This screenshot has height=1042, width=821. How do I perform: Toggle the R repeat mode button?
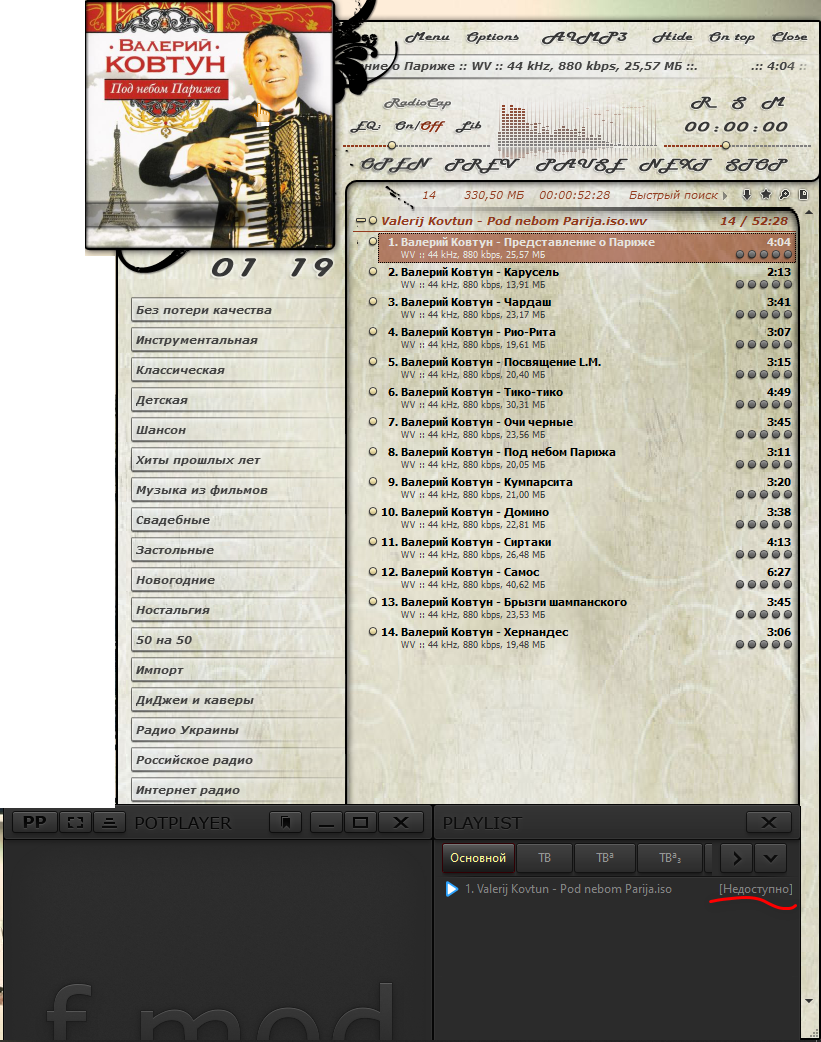(x=703, y=103)
